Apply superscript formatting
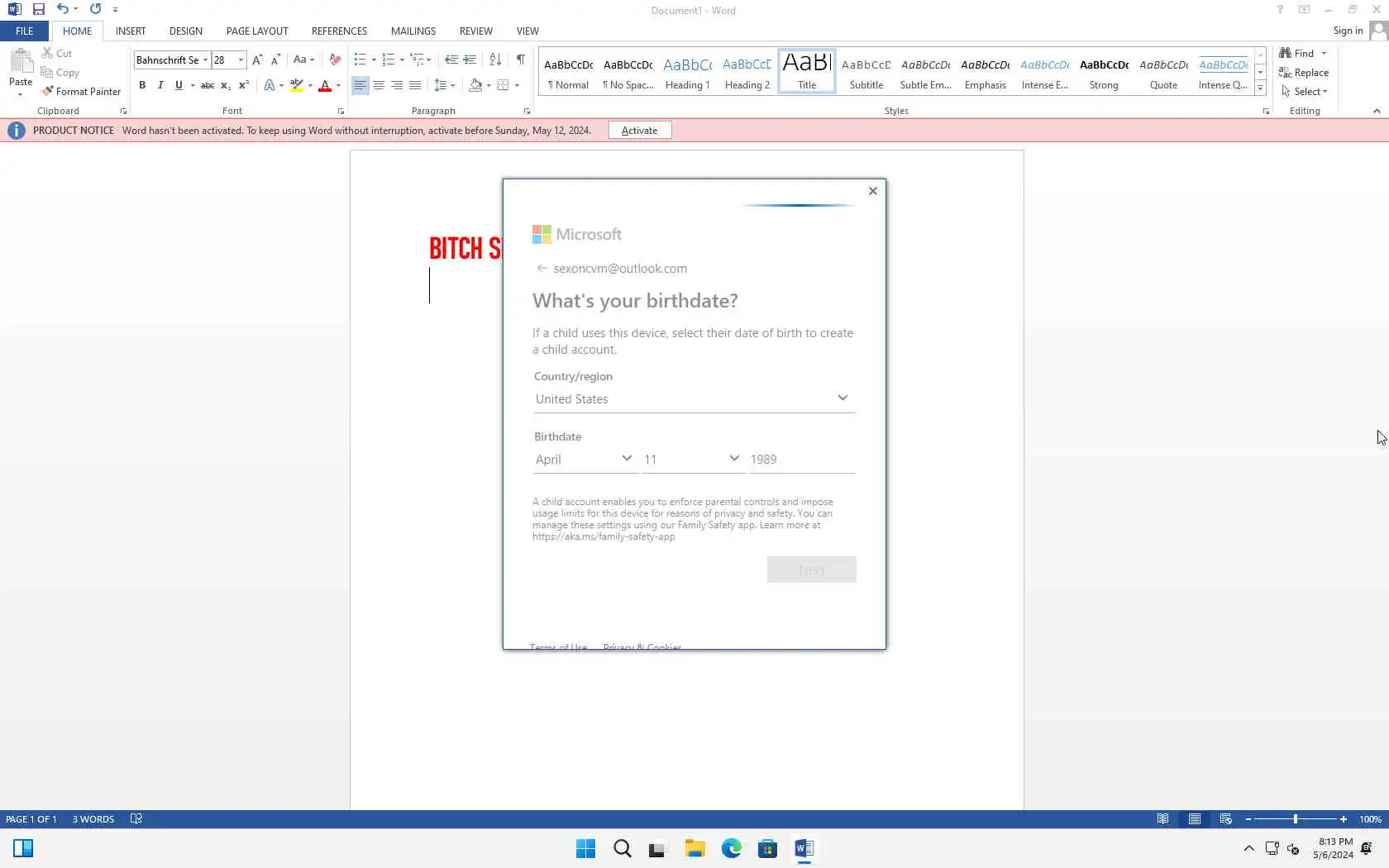The height and width of the screenshot is (868, 1389). [243, 85]
